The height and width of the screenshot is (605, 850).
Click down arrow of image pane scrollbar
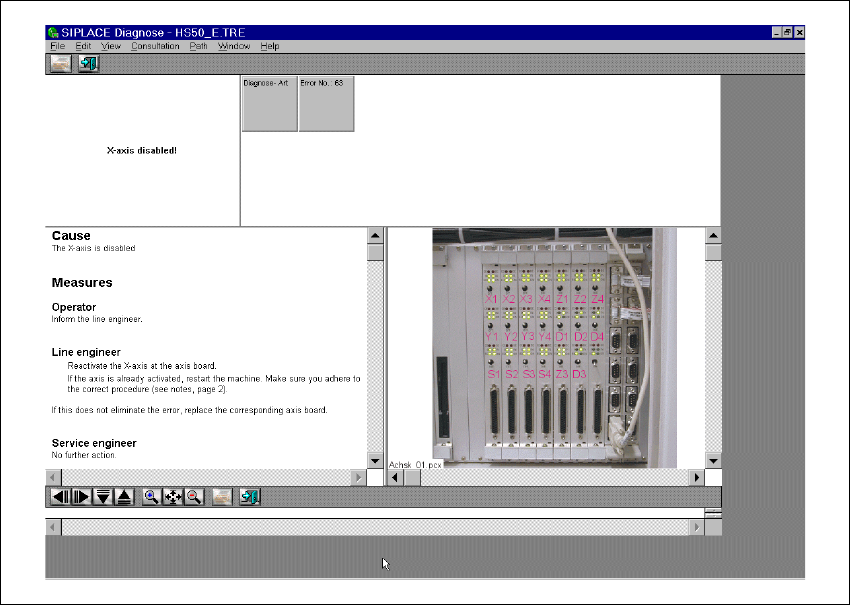(713, 461)
